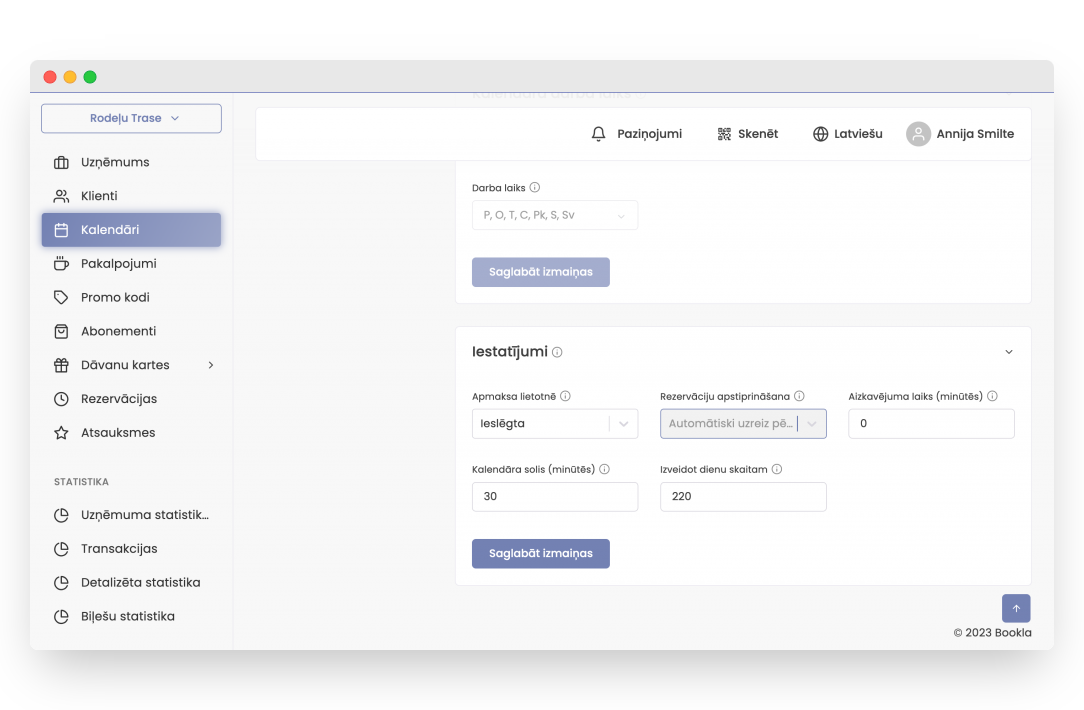Click the scroll-to-top arrow button
1084x710 pixels.
[1016, 608]
